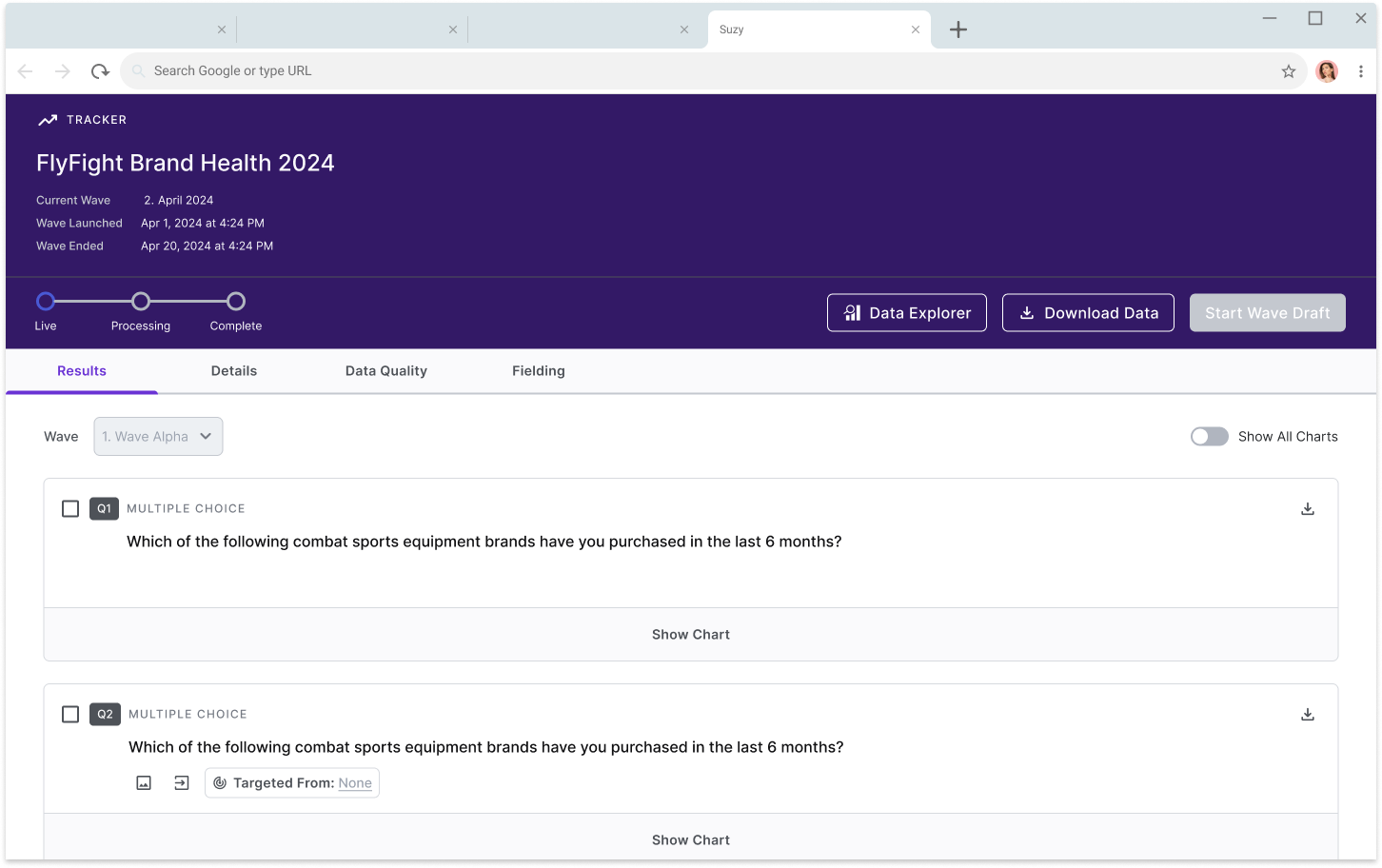
Task: Click the FlyFight Brand Health 2024 title
Action: (186, 163)
